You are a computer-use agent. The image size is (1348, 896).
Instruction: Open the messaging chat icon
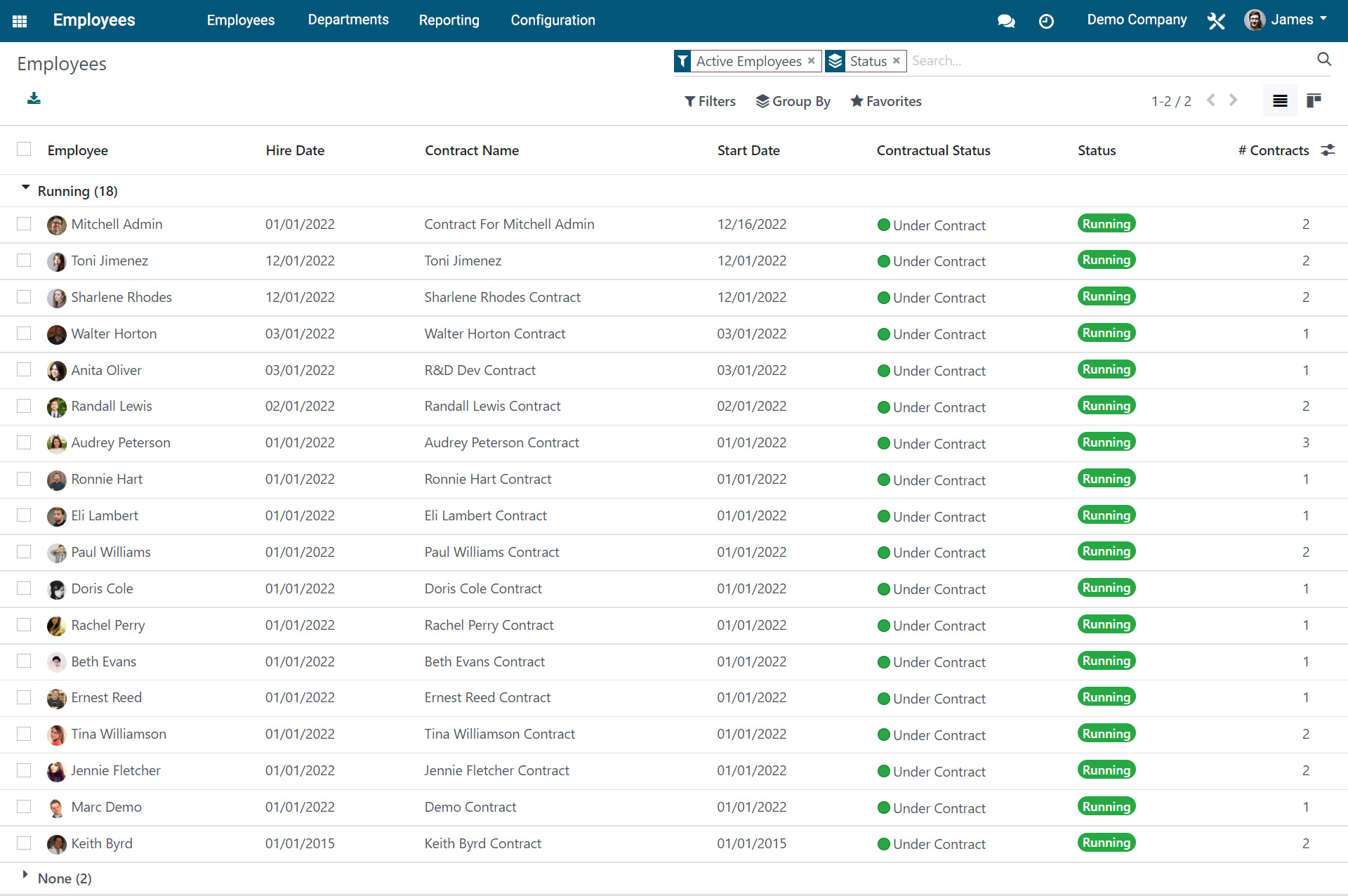click(1006, 20)
